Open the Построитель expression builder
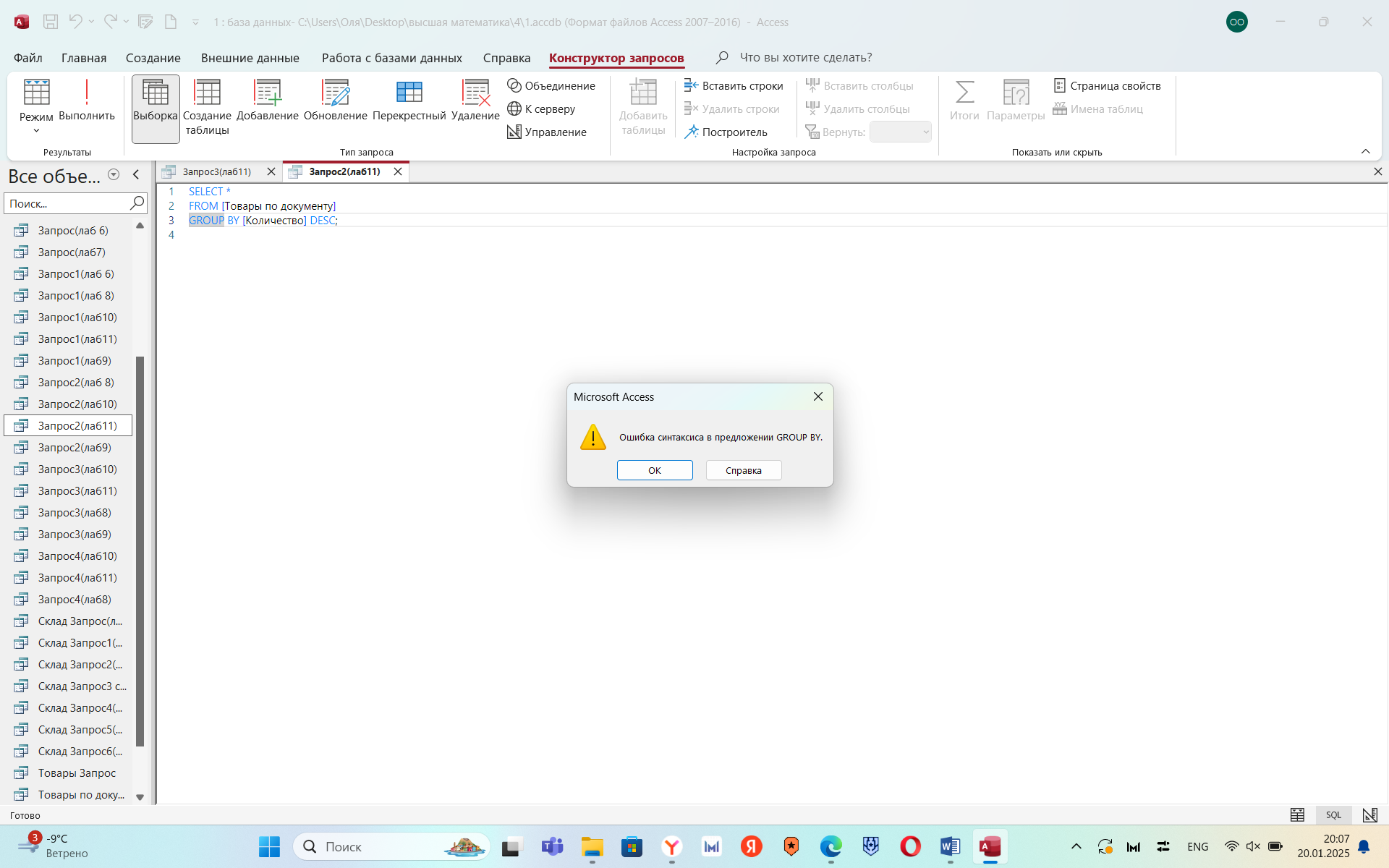Viewport: 1389px width, 868px height. 726,132
